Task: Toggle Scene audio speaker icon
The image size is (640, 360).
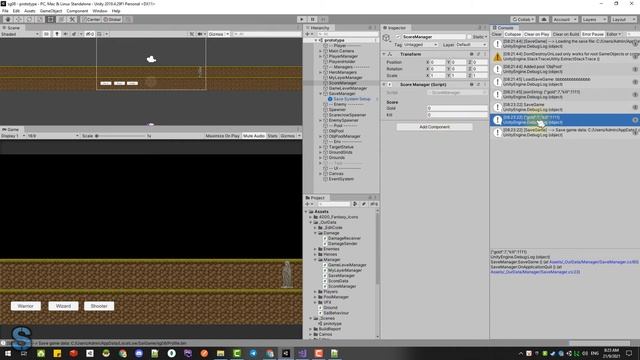Action: pyautogui.click(x=65, y=34)
